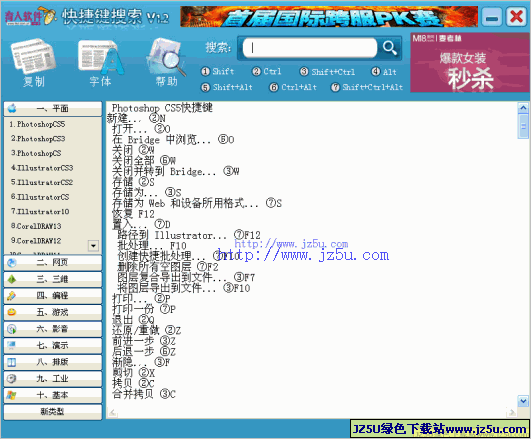Screen dimensions: 531x439
Task: Expand the 九、工业 category
Action: click(52, 379)
